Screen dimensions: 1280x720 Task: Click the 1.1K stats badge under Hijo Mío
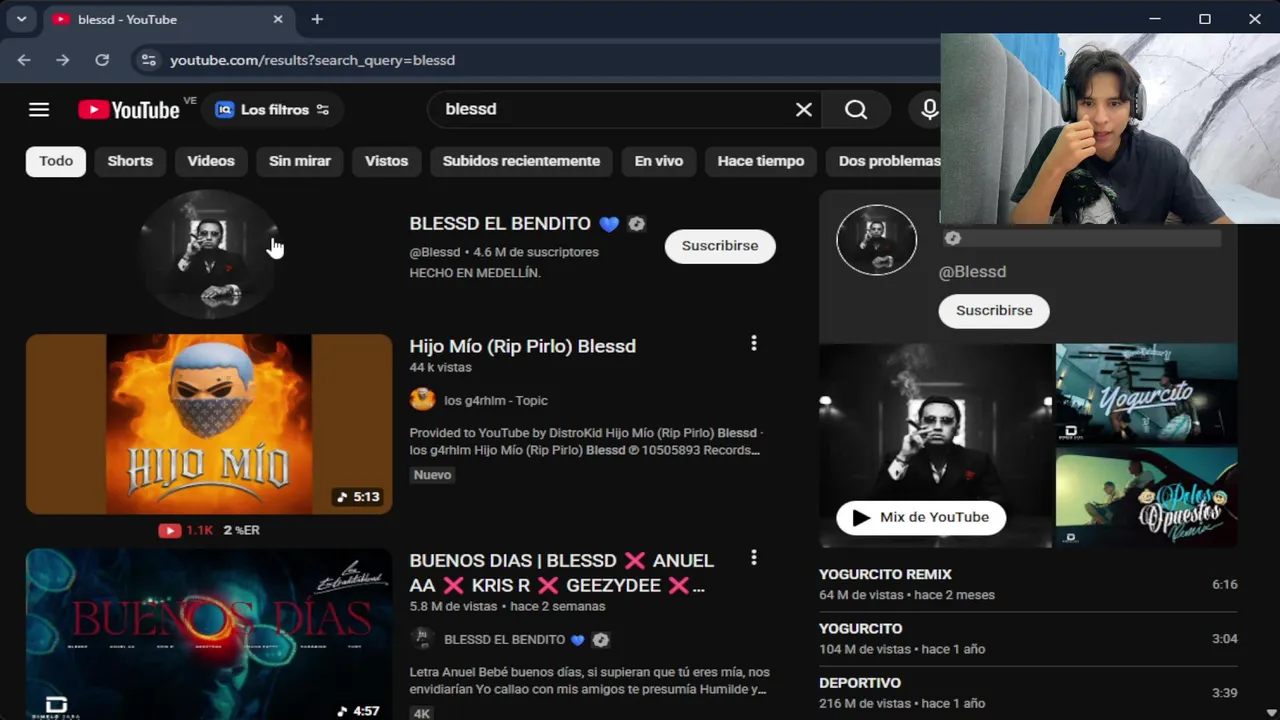pyautogui.click(x=186, y=531)
